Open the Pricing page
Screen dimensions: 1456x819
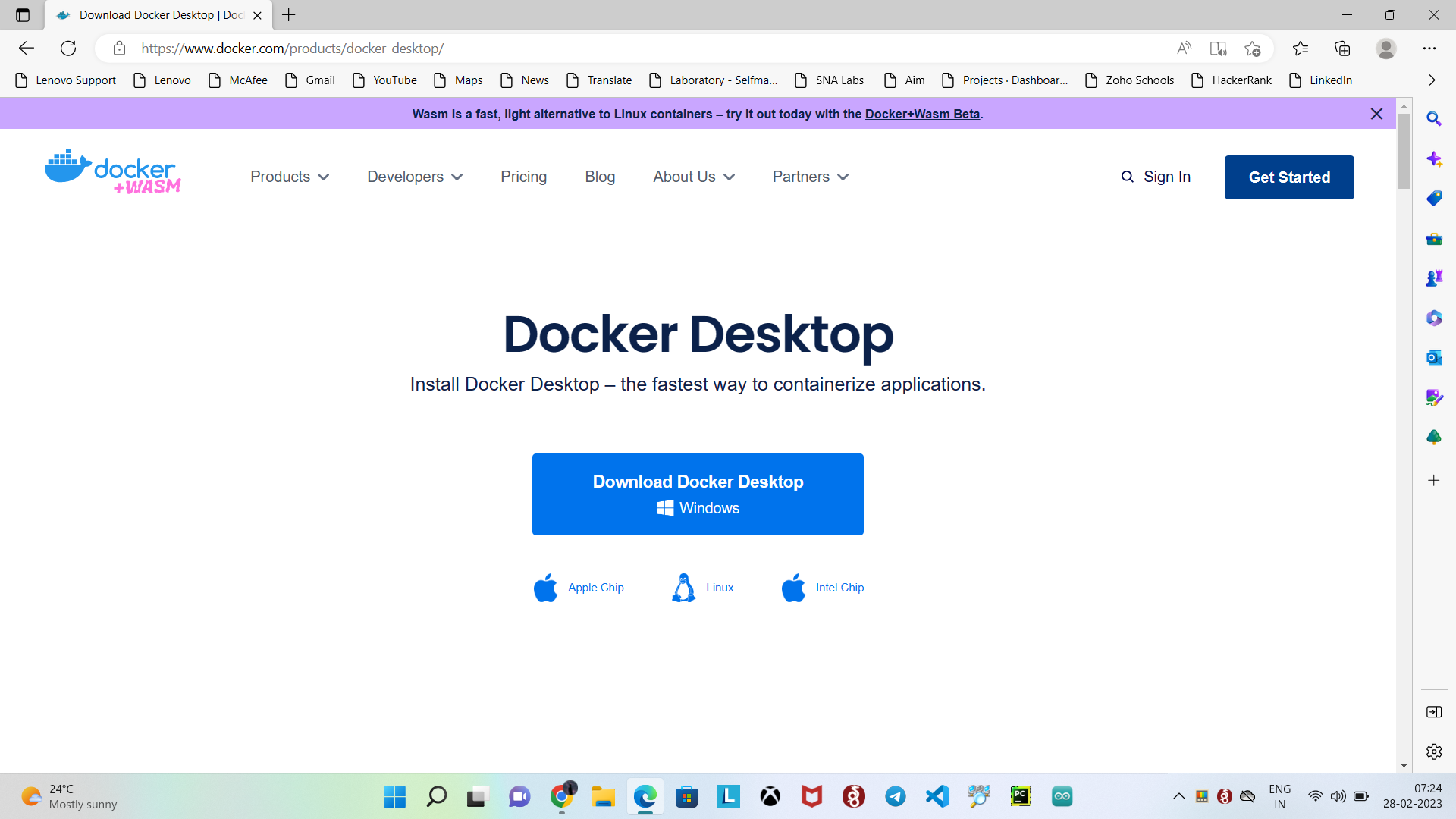[523, 177]
